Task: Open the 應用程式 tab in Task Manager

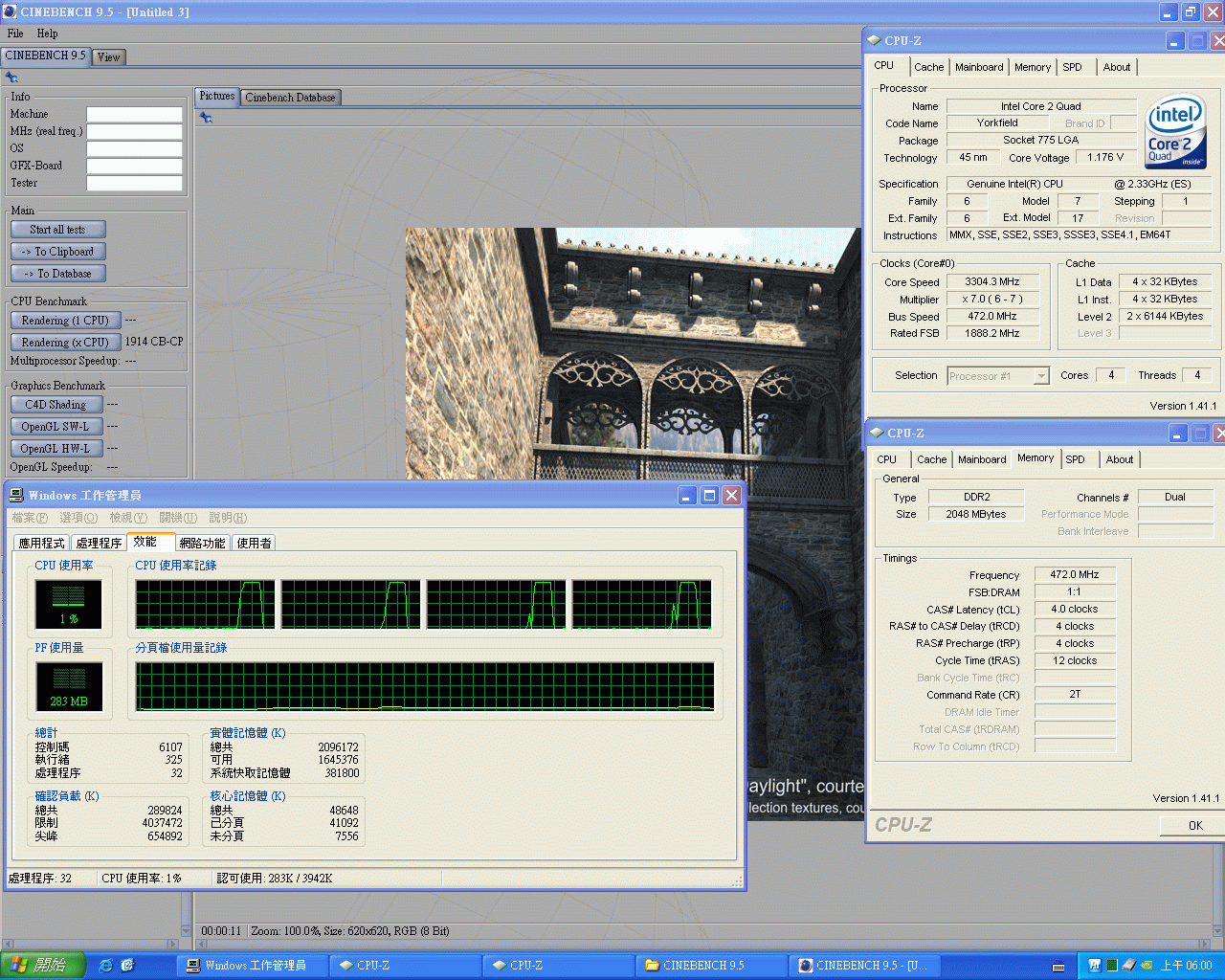Action: click(41, 543)
